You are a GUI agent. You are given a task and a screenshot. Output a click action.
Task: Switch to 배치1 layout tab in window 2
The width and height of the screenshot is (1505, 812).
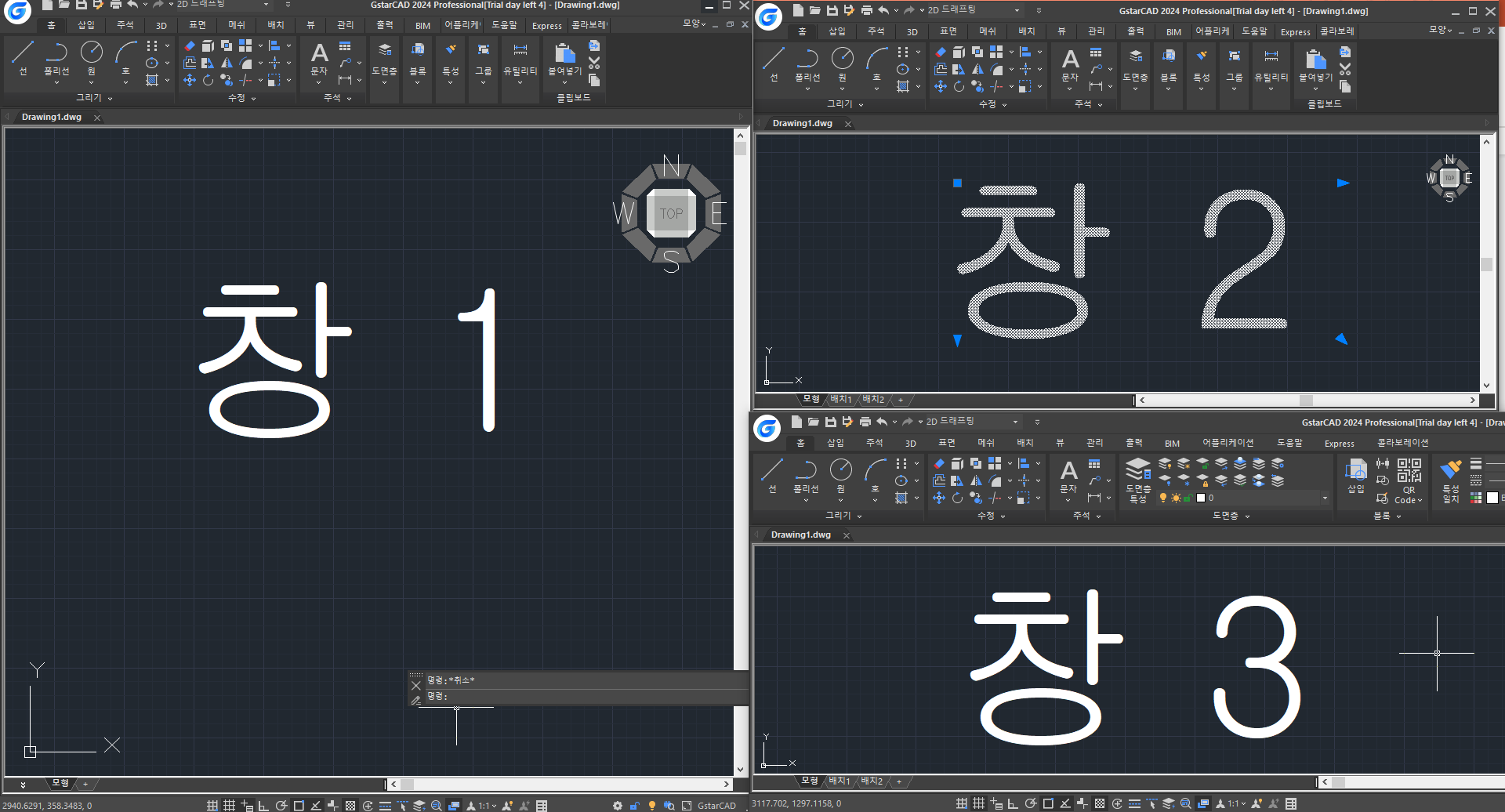[x=841, y=400]
